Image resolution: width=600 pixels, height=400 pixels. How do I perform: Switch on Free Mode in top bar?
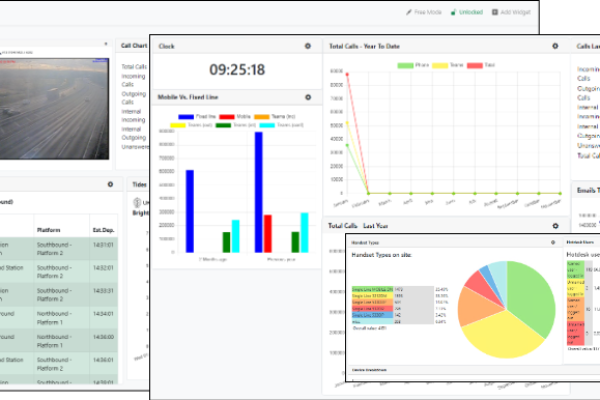tap(424, 12)
